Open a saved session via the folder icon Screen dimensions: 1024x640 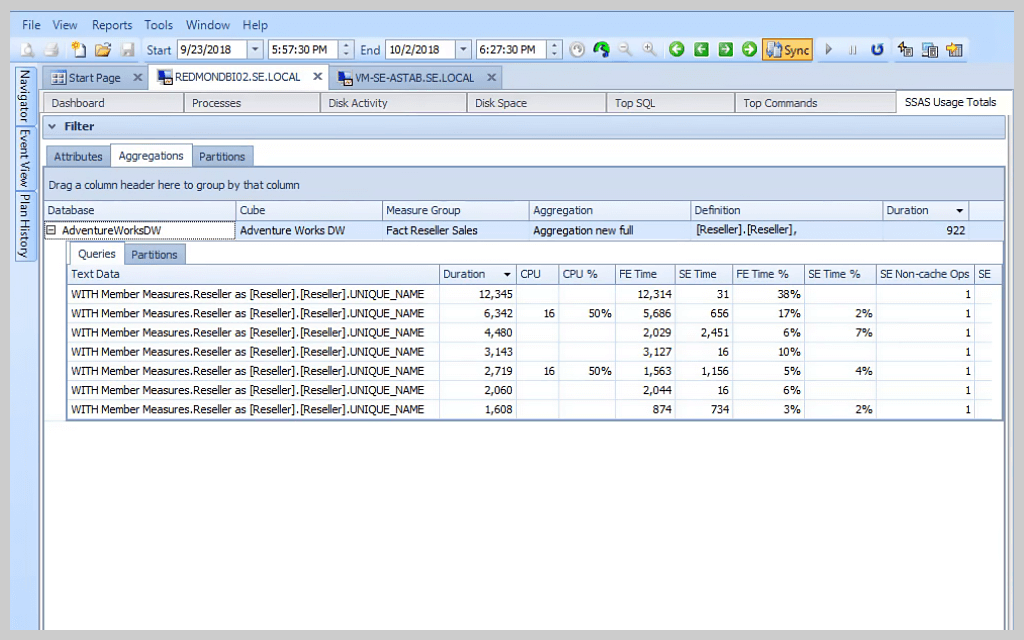[103, 49]
